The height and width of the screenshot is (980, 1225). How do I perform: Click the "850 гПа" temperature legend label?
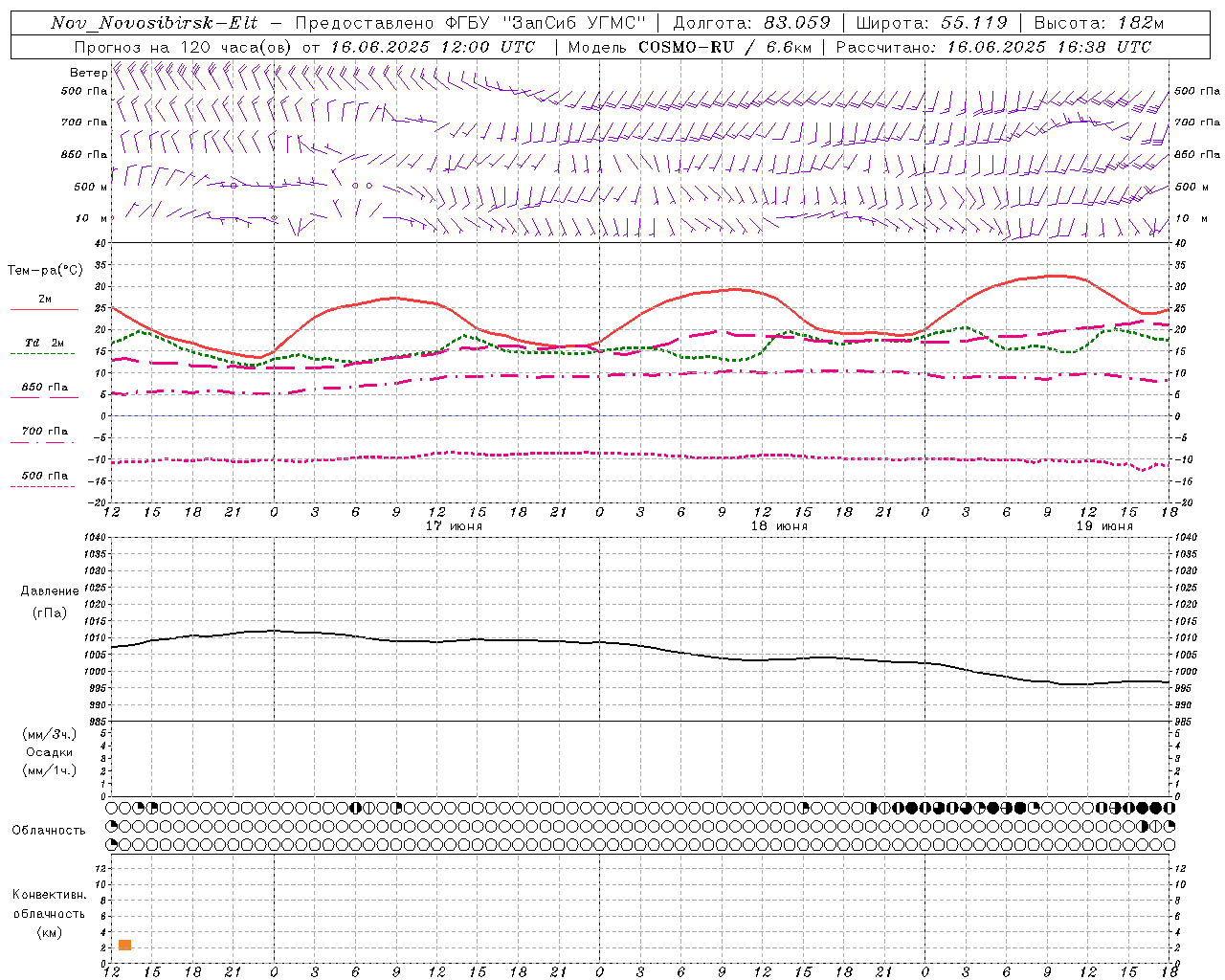[x=45, y=388]
